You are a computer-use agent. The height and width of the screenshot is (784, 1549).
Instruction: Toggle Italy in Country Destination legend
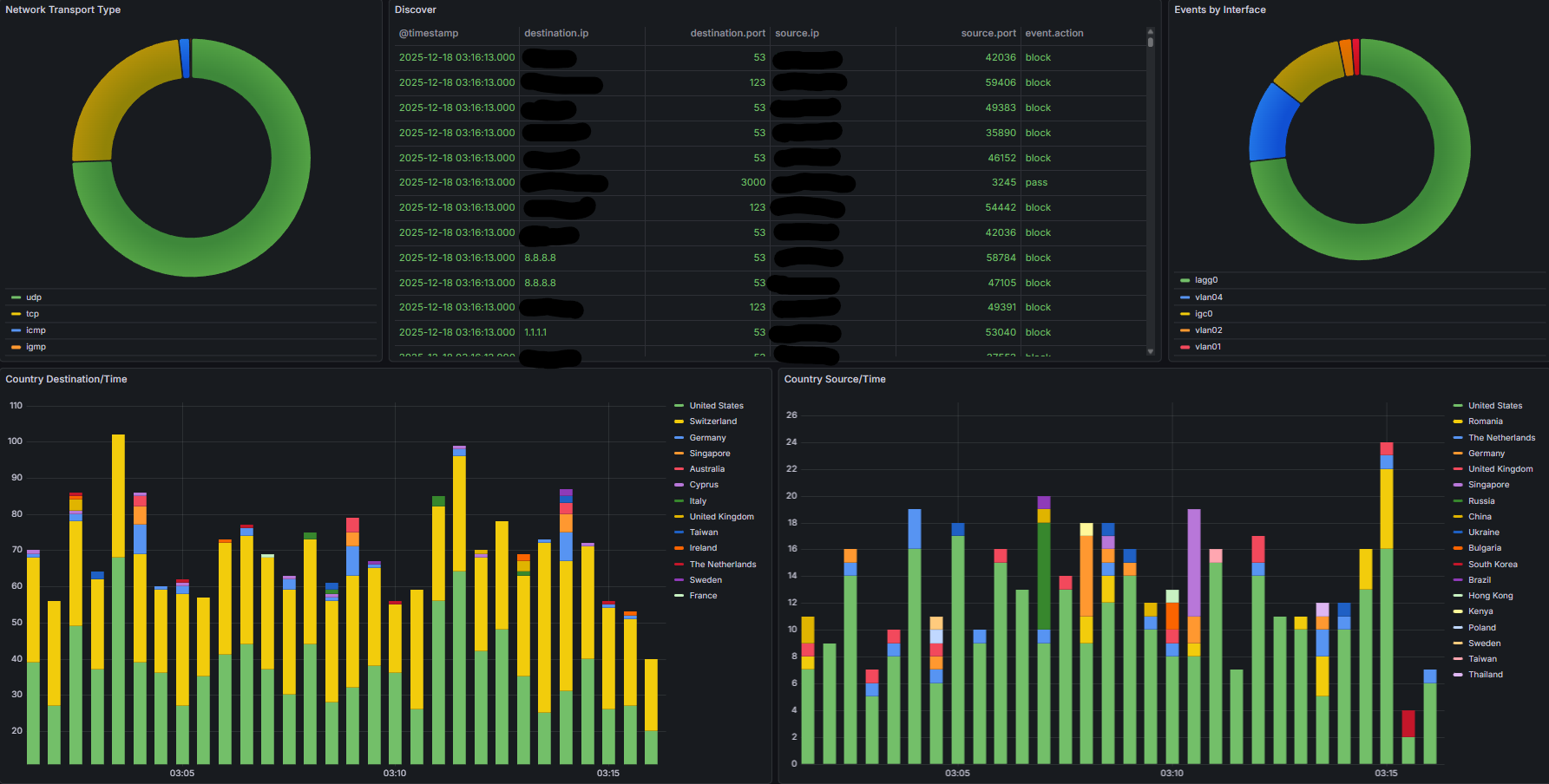[x=698, y=501]
